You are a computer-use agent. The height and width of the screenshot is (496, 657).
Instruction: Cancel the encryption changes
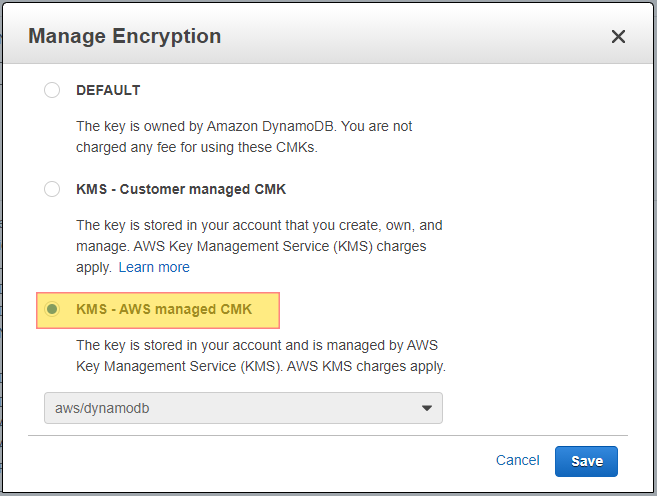click(x=517, y=460)
